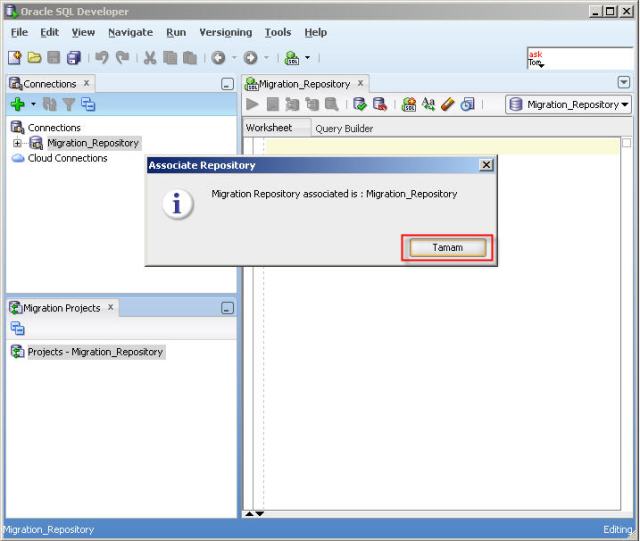Open the Back history dropdown arrow
Viewport: 640px width, 541px height.
click(234, 58)
